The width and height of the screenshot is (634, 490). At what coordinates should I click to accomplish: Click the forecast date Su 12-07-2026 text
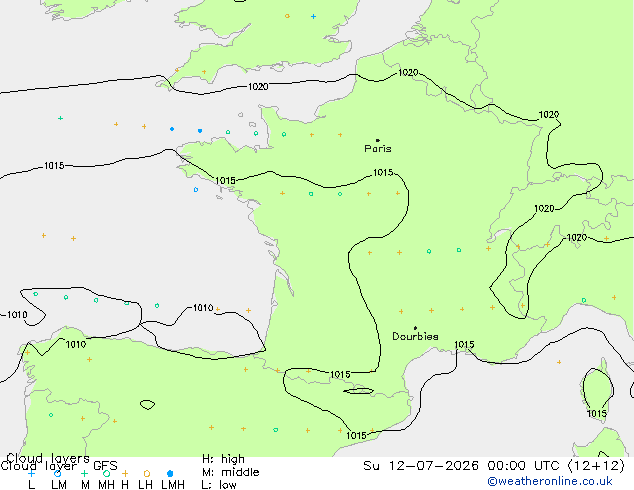pos(421,466)
